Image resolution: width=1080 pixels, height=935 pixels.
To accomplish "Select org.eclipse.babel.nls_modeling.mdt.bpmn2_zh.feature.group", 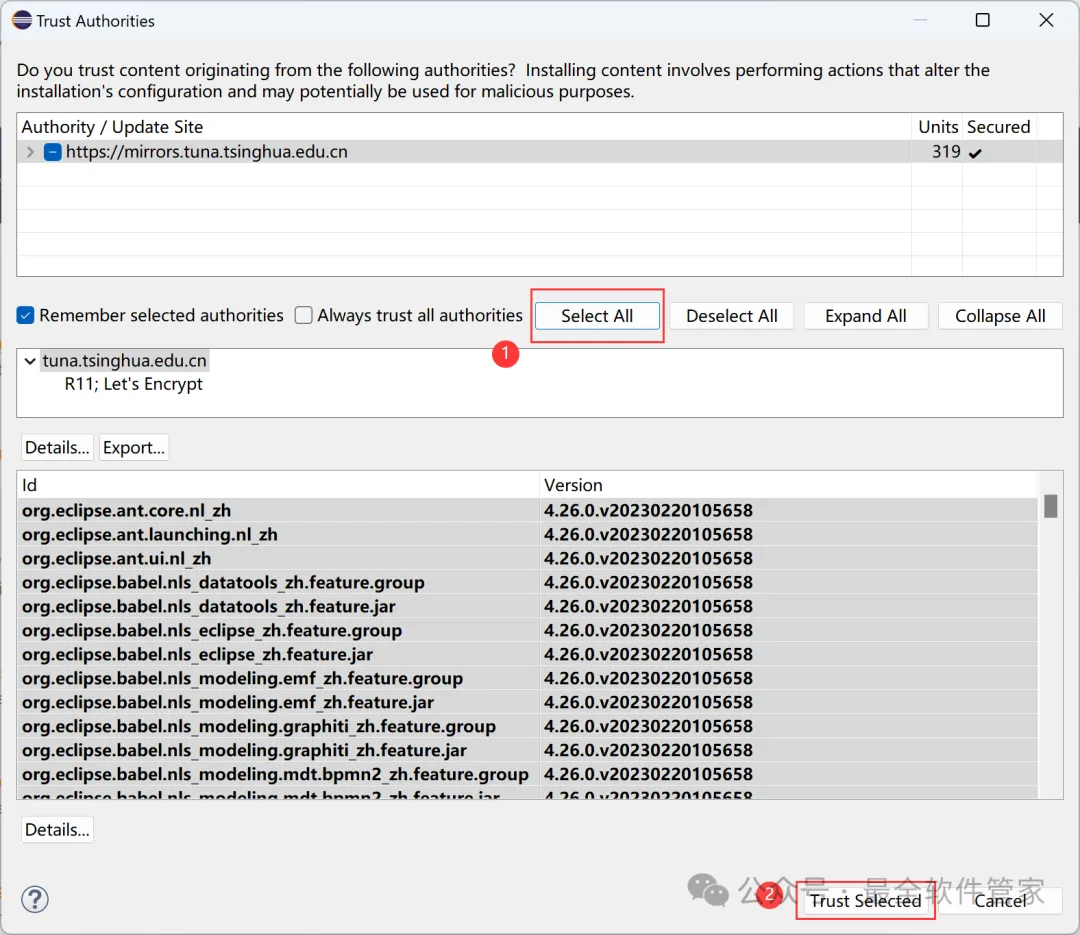I will [x=528, y=774].
